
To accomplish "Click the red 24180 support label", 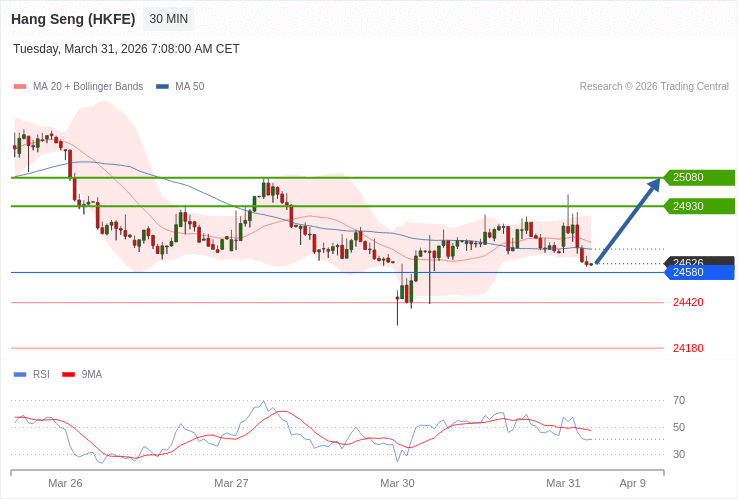I will (688, 348).
